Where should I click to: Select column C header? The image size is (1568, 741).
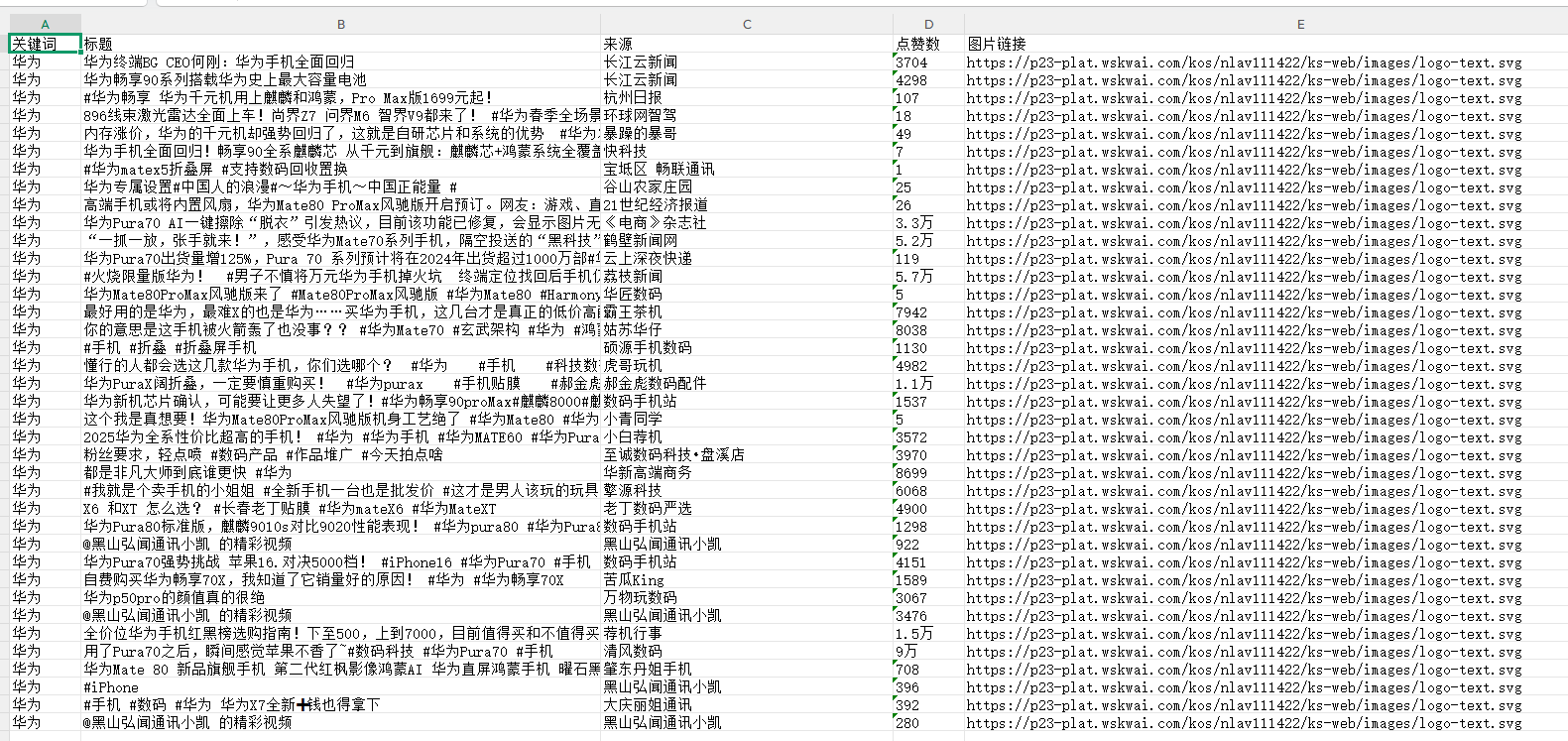(747, 24)
